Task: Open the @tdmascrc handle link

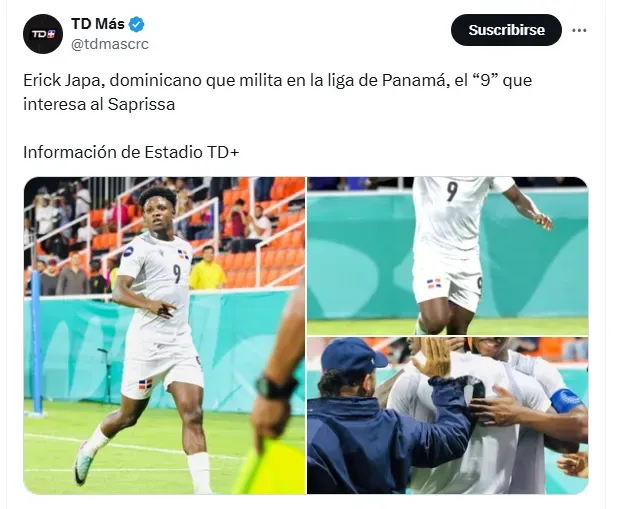Action: tap(110, 44)
